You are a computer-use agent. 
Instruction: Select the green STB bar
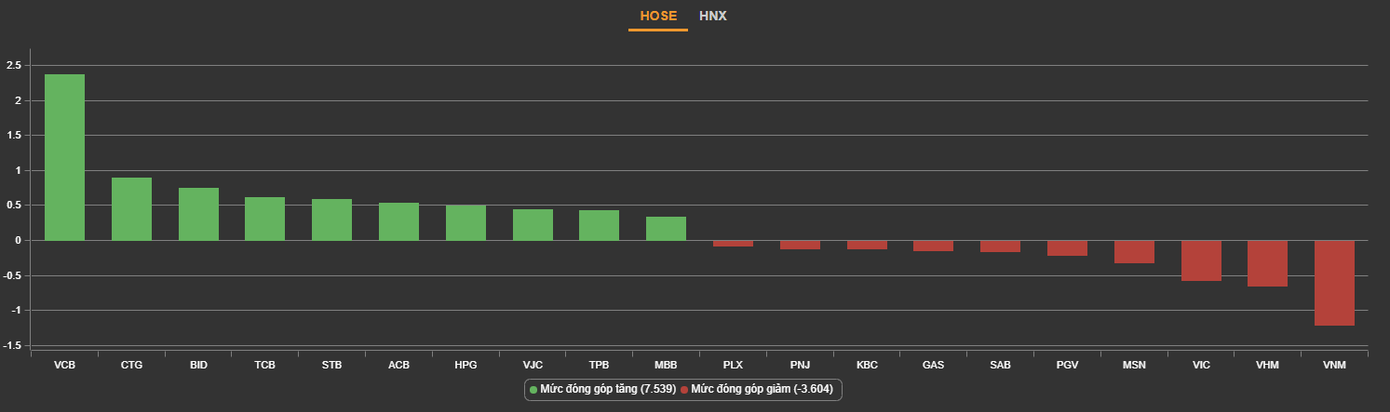point(332,220)
